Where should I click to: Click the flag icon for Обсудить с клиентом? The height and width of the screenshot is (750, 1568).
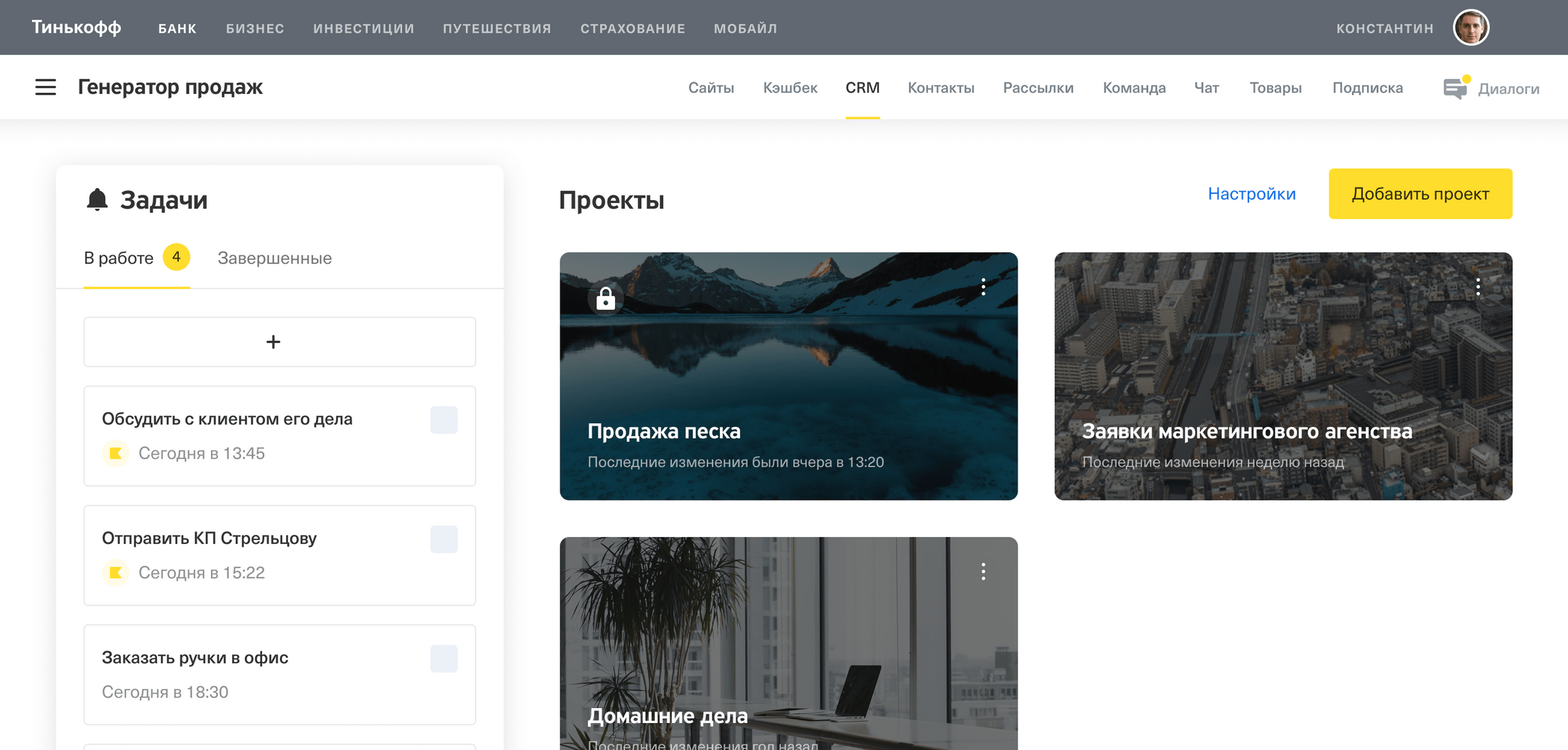116,453
